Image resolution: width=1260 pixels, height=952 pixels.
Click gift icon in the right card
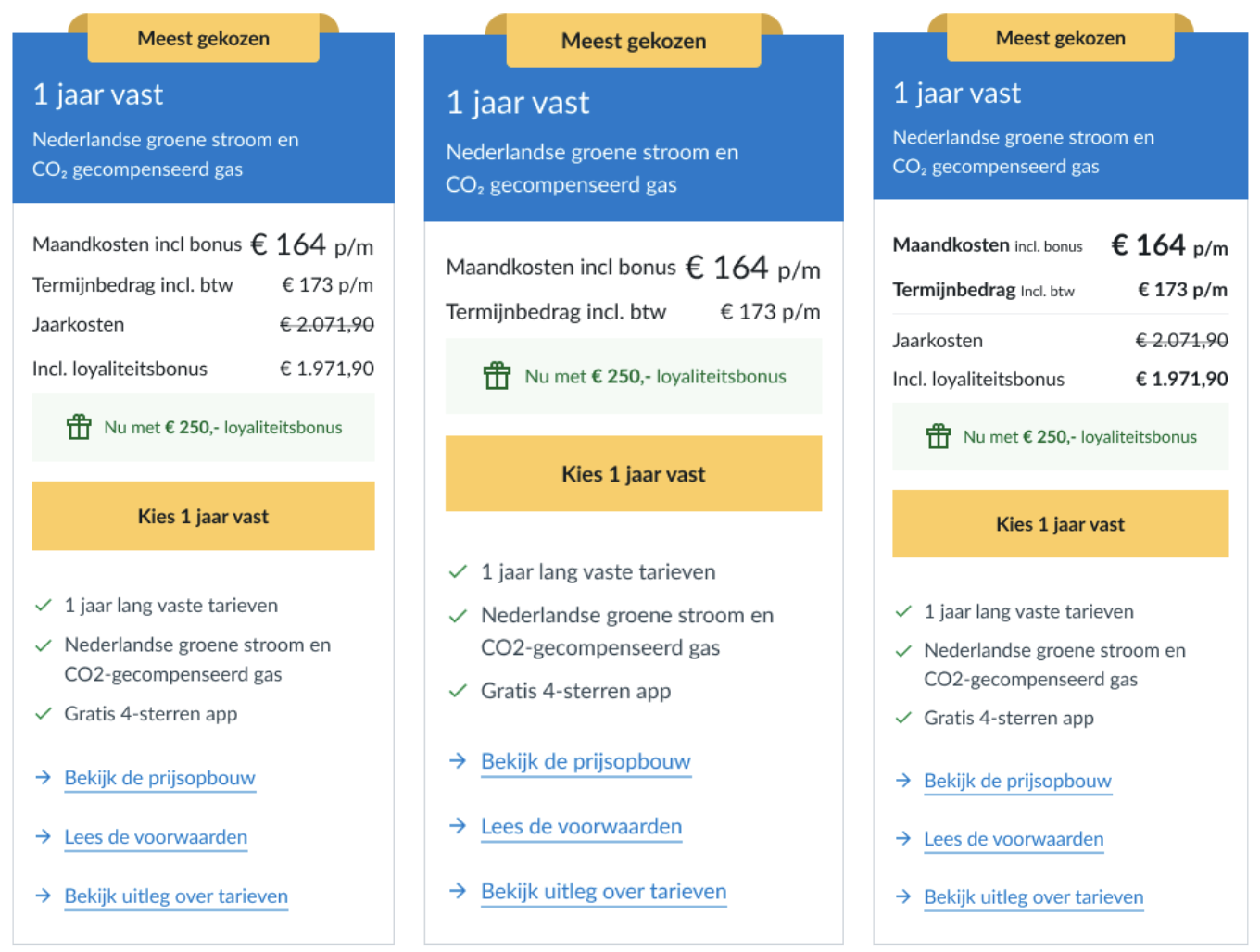point(938,436)
